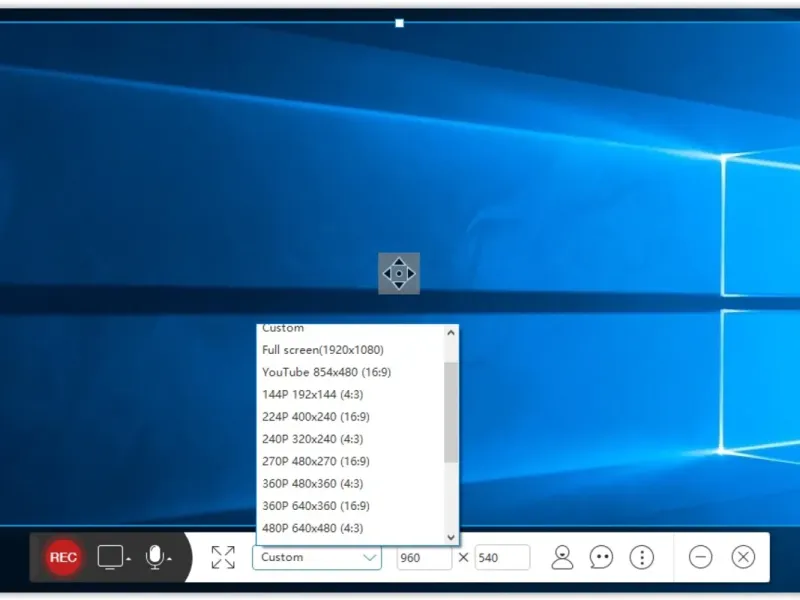Image resolution: width=800 pixels, height=600 pixels.
Task: Click the resolution list scrollbar thumb
Action: coord(451,412)
